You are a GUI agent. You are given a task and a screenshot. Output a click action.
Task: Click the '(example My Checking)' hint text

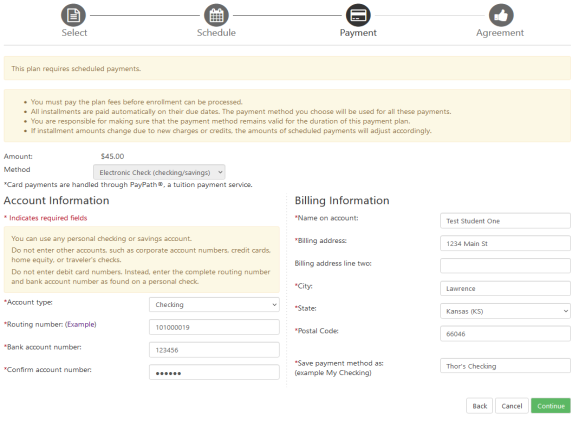333,373
